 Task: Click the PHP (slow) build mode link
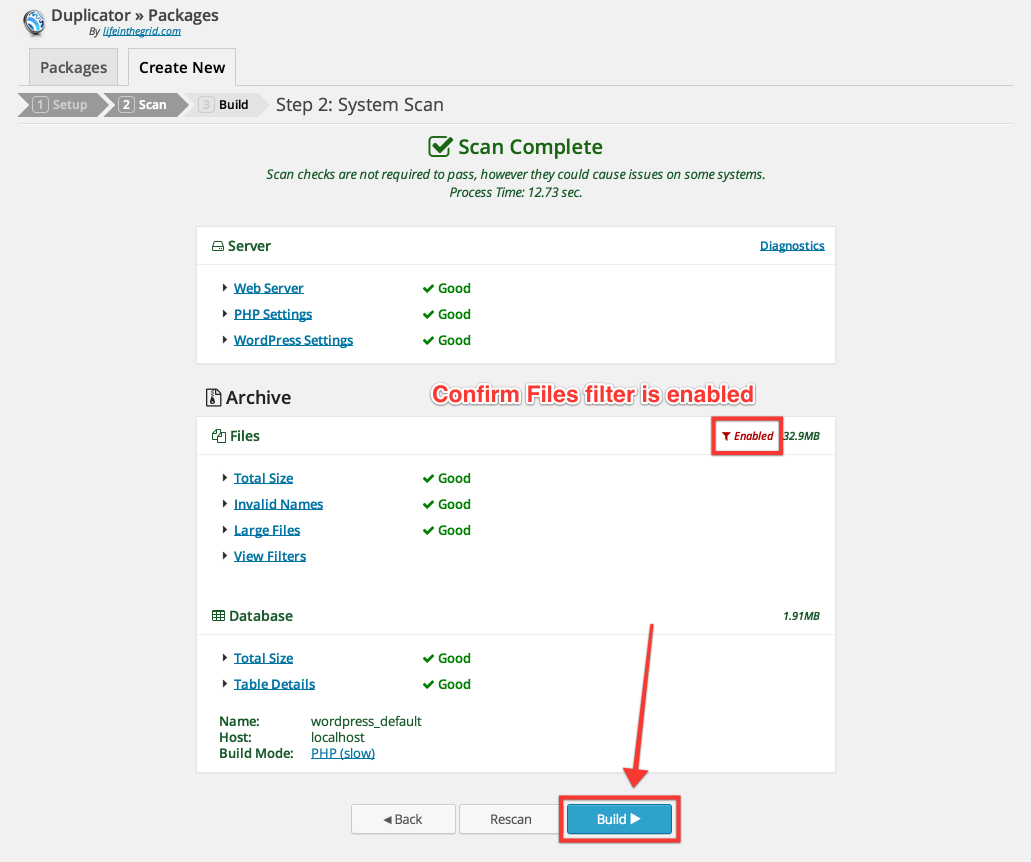[x=343, y=753]
